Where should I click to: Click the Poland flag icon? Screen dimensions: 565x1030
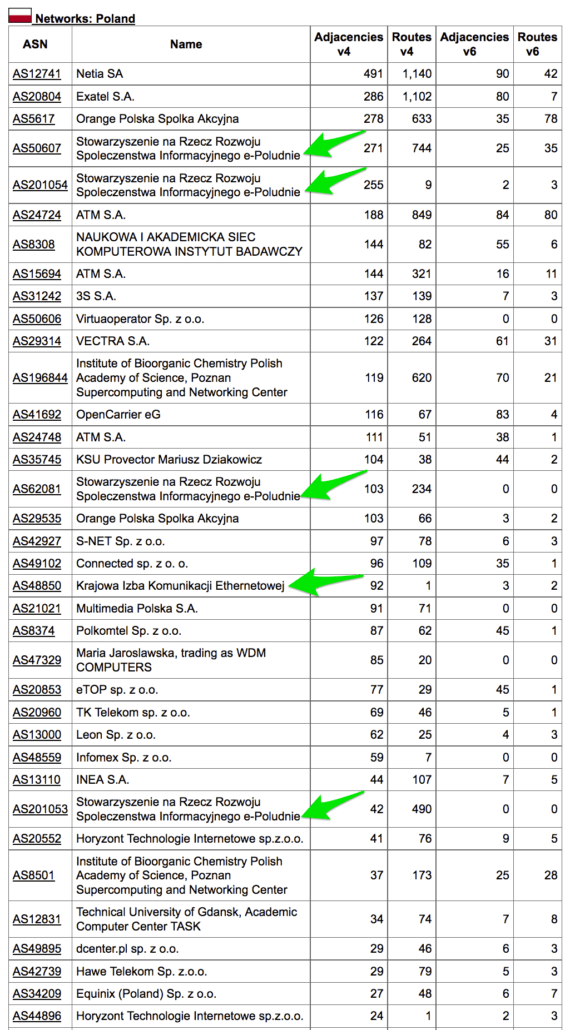click(20, 15)
